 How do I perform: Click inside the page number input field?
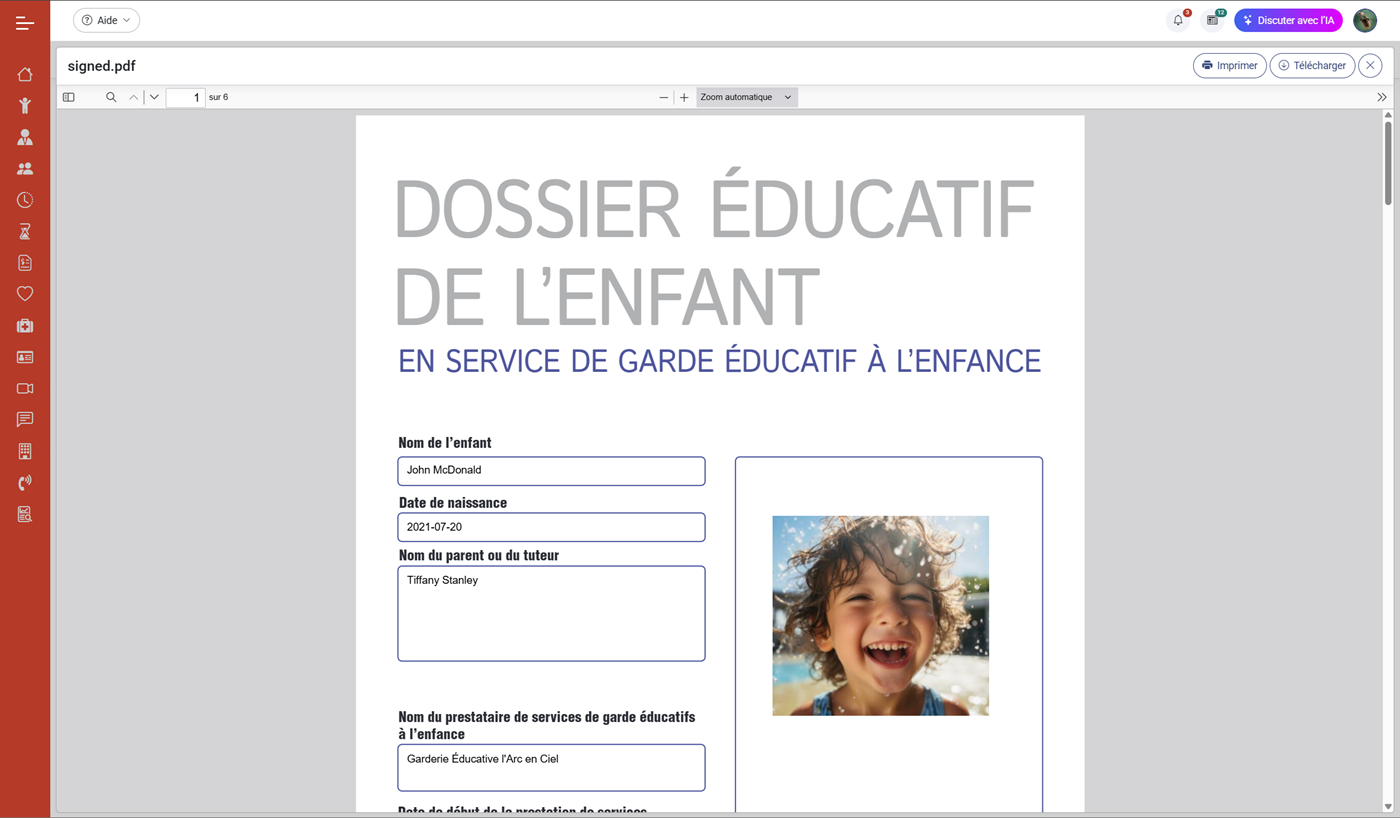pyautogui.click(x=186, y=97)
